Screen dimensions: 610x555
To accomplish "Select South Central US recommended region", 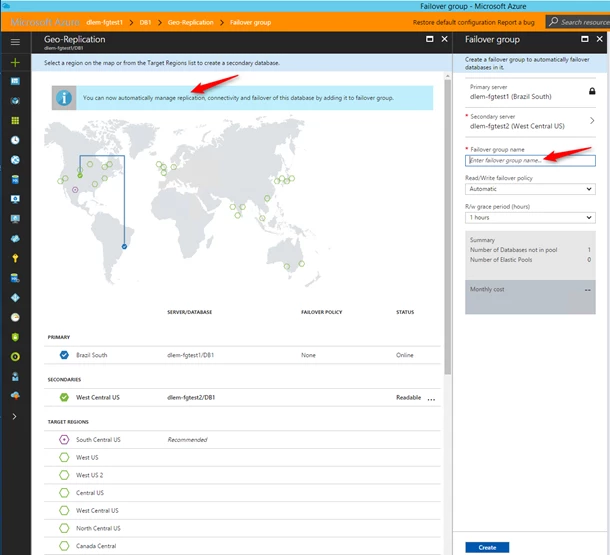I will coord(64,439).
